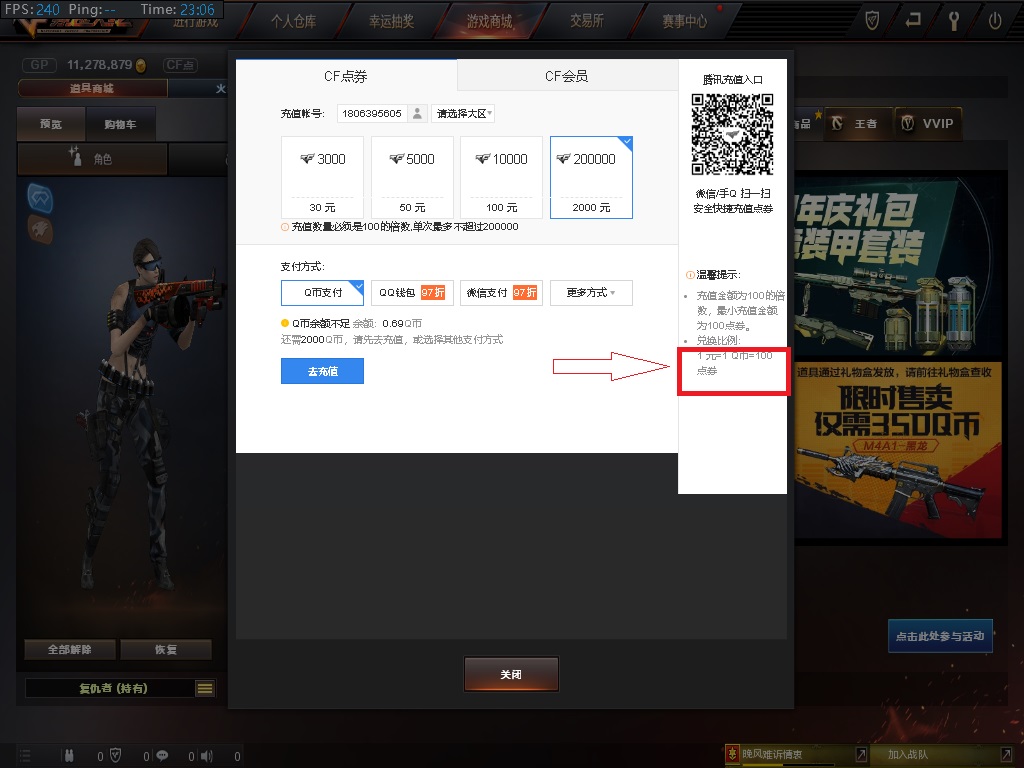
Task: Close the recharge dialog with 关闭
Action: pyautogui.click(x=511, y=674)
